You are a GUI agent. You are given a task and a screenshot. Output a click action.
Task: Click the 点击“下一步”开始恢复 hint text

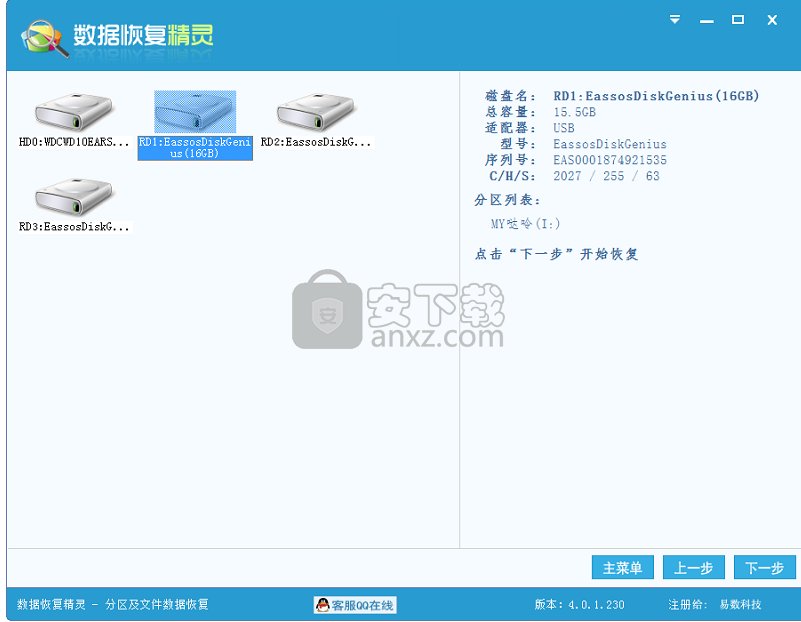pos(556,254)
